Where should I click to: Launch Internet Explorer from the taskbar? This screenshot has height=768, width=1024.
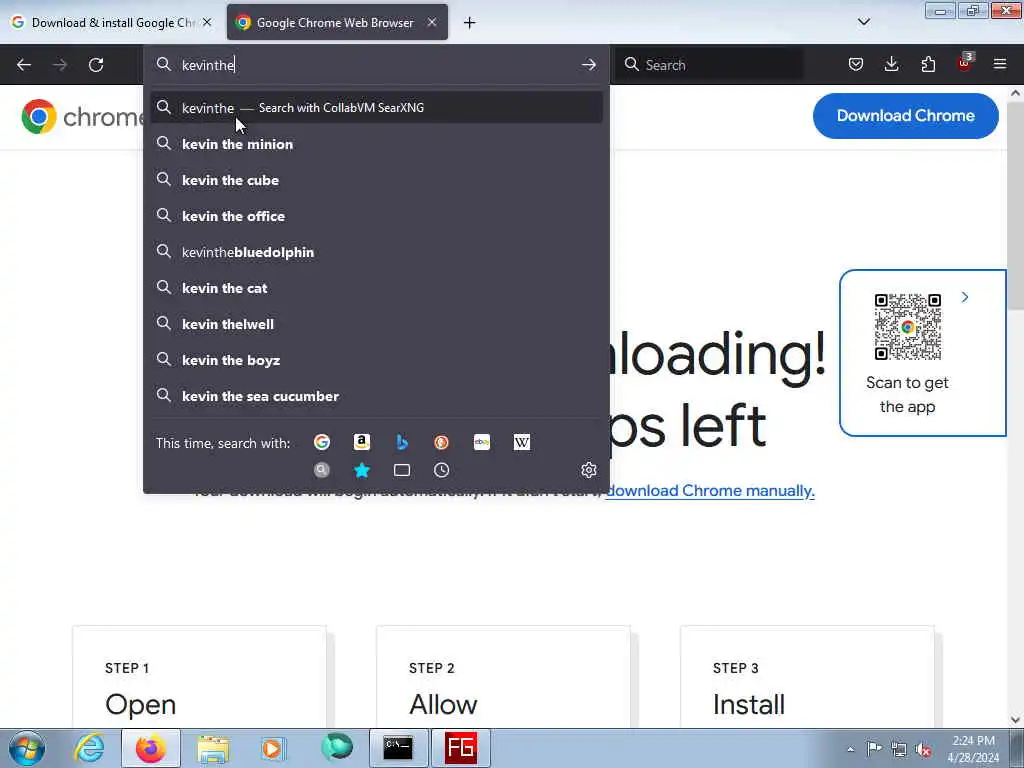point(89,748)
